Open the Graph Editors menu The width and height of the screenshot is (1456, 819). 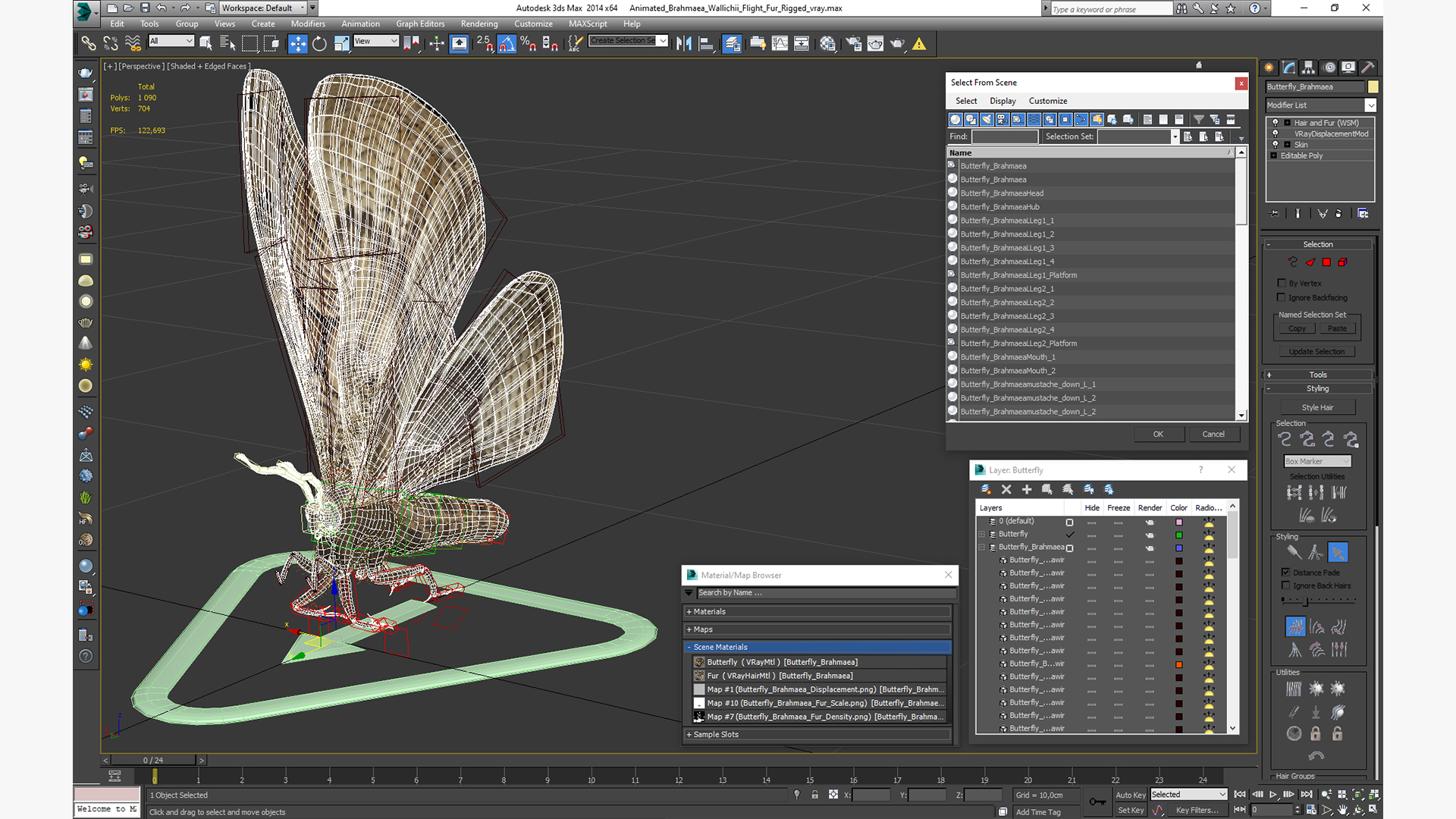coord(420,24)
